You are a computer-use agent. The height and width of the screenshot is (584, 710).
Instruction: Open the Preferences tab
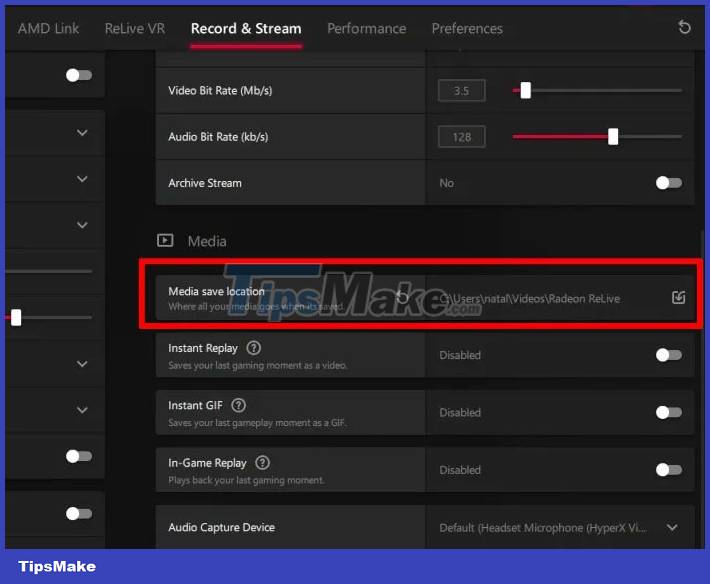pyautogui.click(x=467, y=29)
